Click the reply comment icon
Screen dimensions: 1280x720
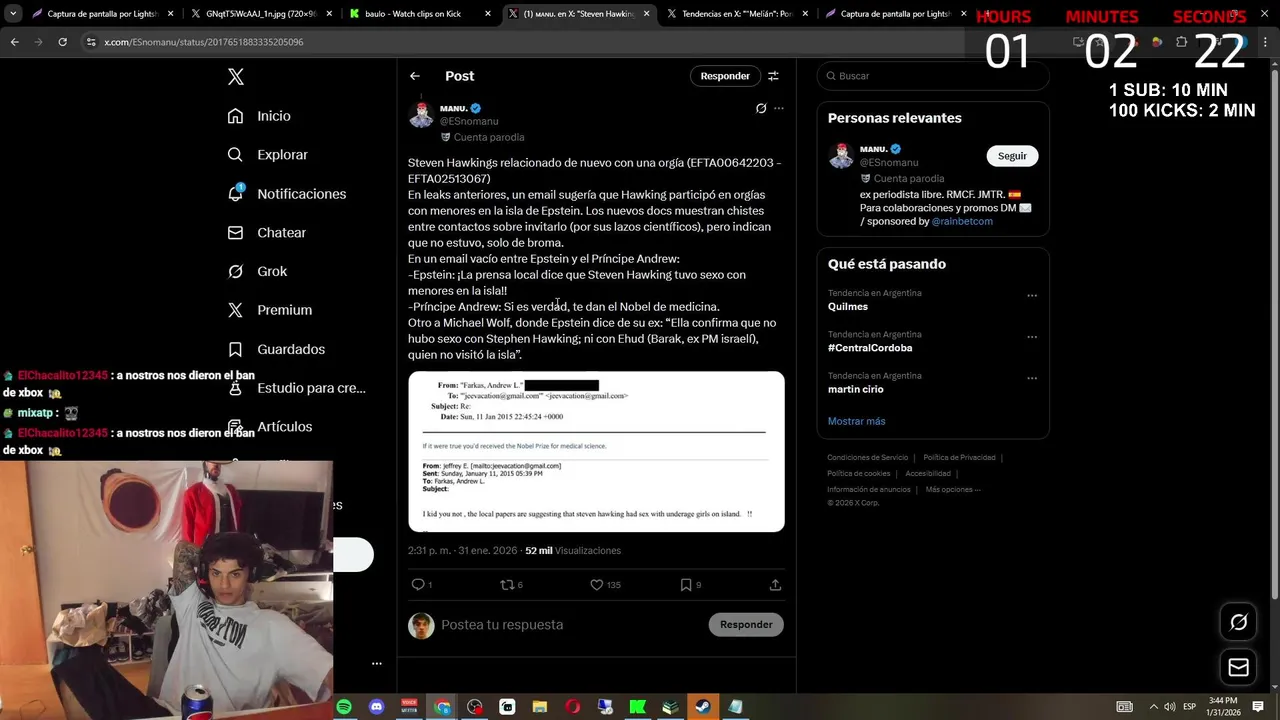(x=418, y=585)
